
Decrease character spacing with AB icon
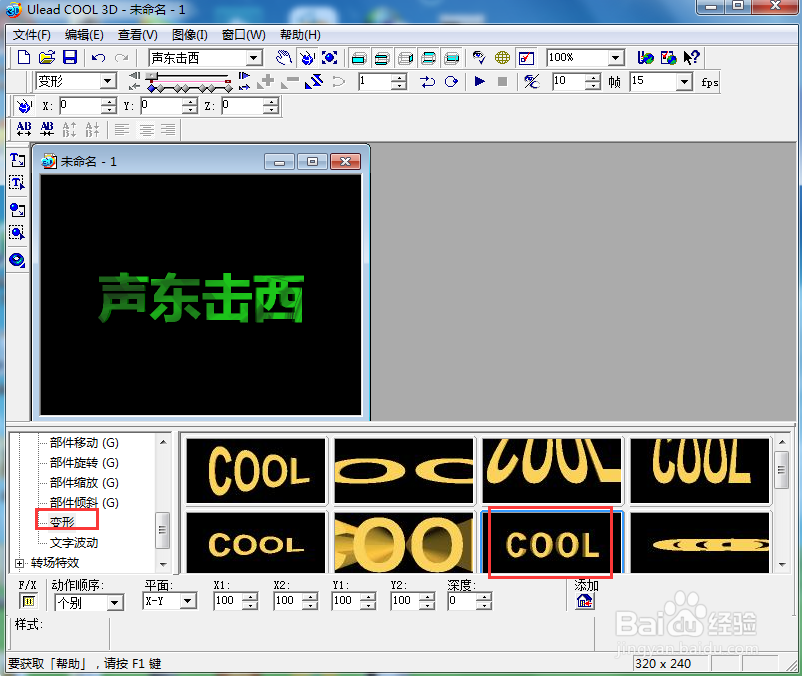47,129
